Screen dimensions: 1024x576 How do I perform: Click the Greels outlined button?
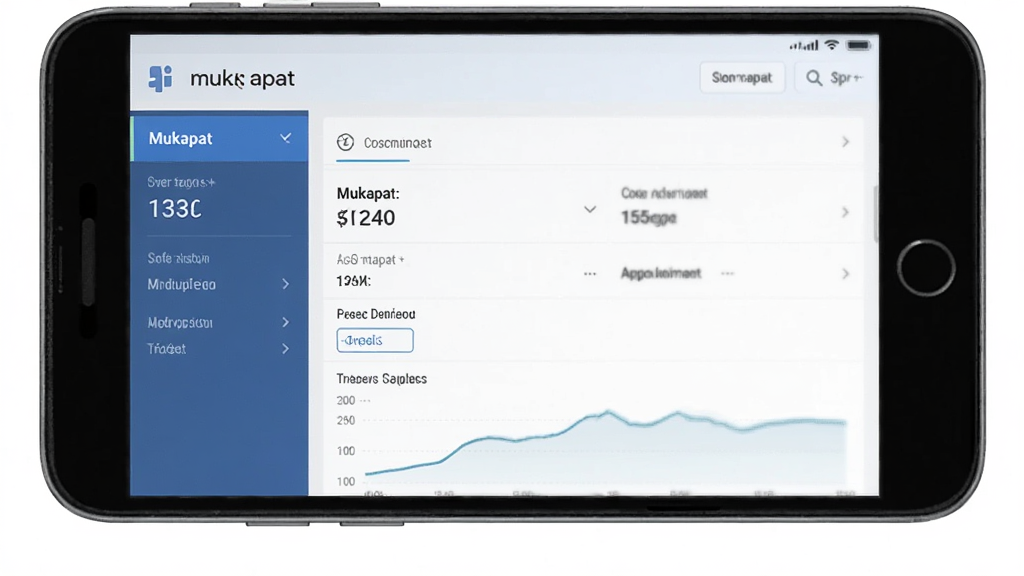tap(375, 340)
